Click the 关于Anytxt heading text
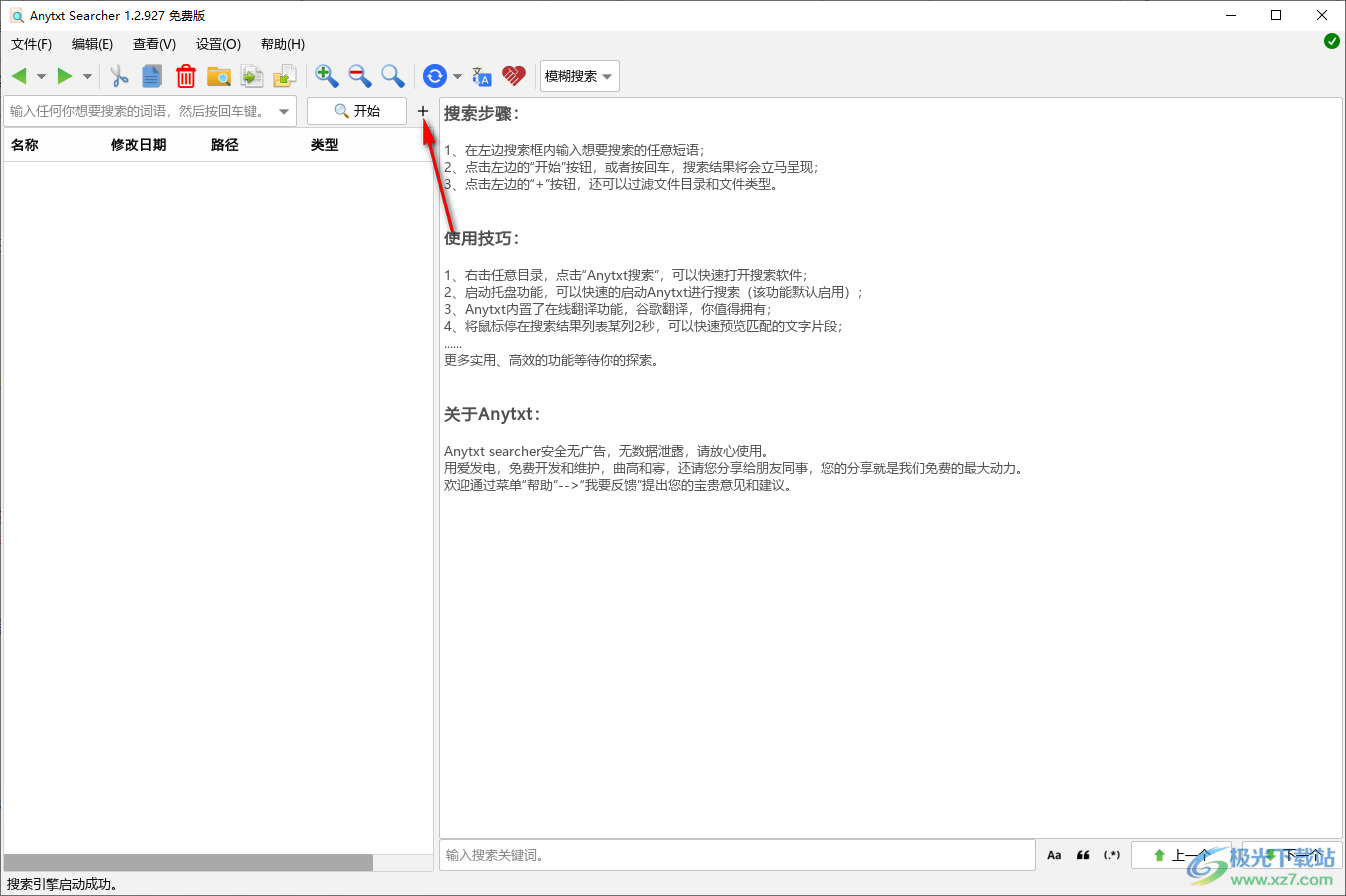1346x896 pixels. [491, 414]
